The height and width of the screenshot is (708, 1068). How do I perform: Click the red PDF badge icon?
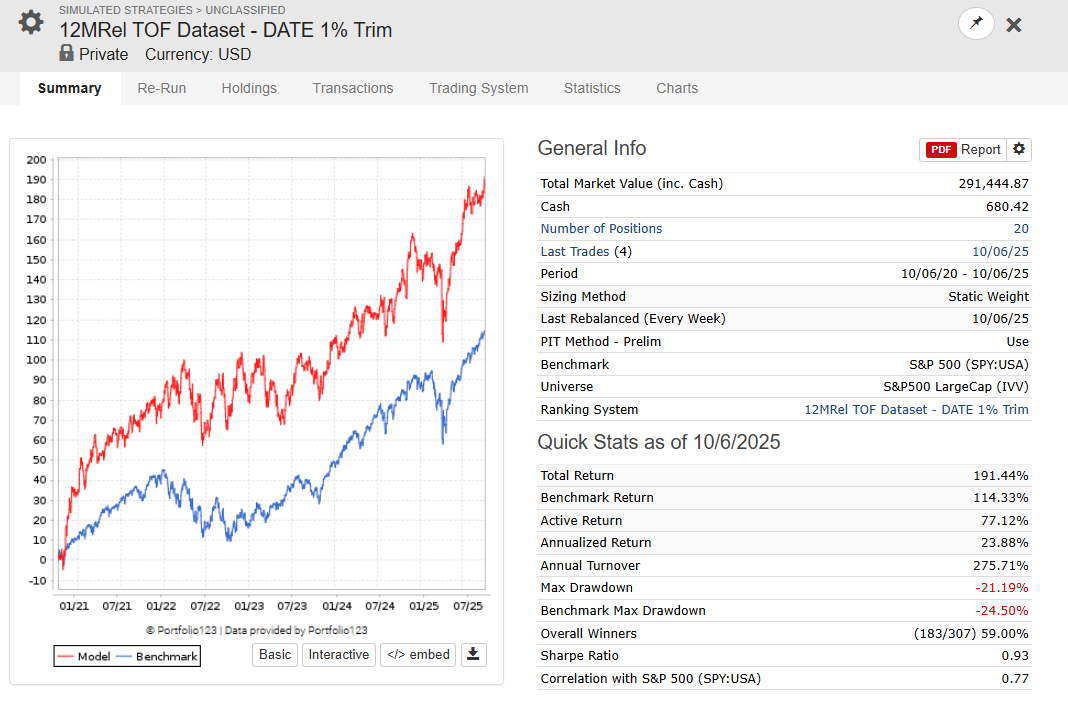[x=941, y=150]
